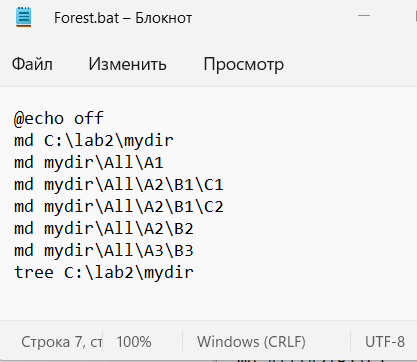The height and width of the screenshot is (362, 417).
Task: Click the line md mydir\All\A1
Action: pos(89,162)
